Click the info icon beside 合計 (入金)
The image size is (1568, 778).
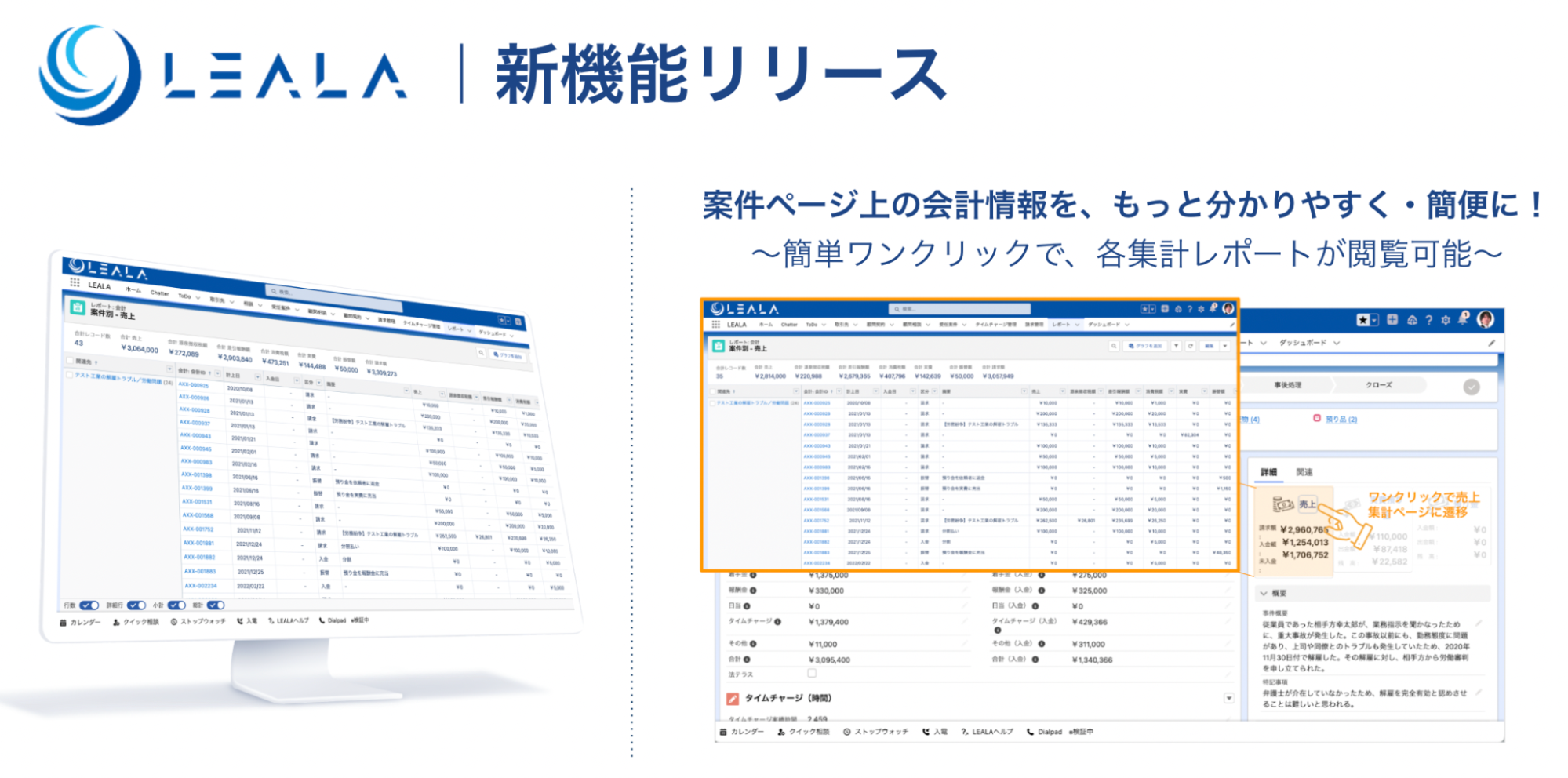pyautogui.click(x=1035, y=660)
